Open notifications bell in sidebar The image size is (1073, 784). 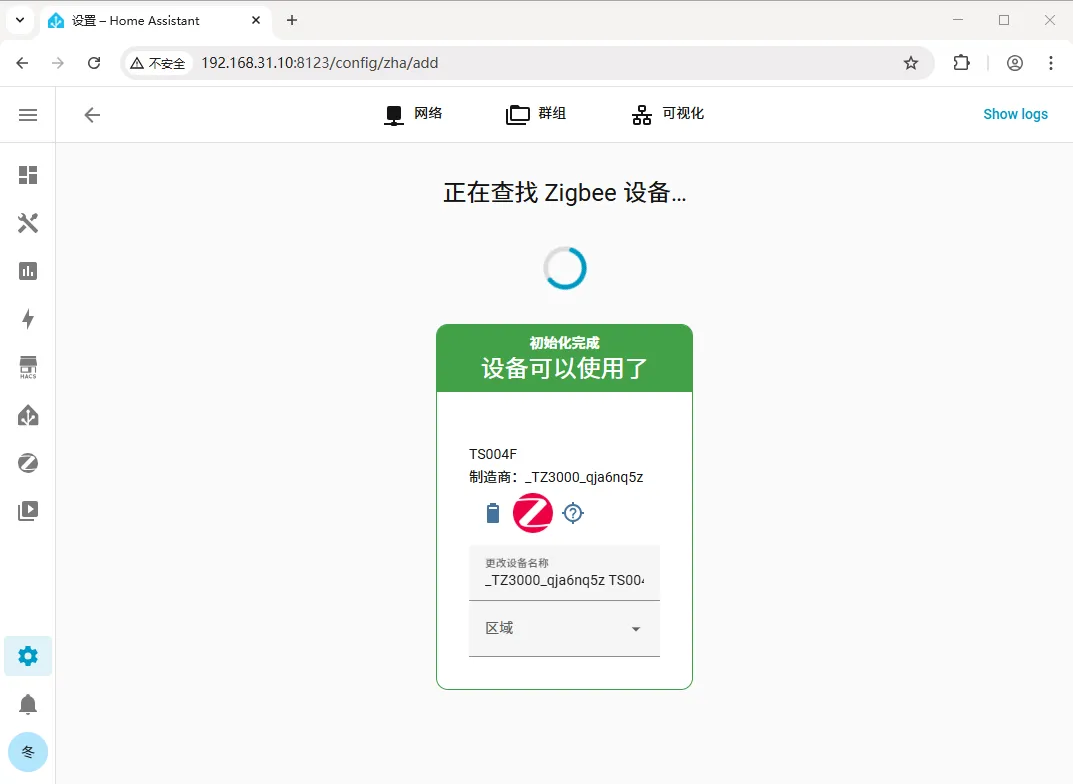click(28, 704)
